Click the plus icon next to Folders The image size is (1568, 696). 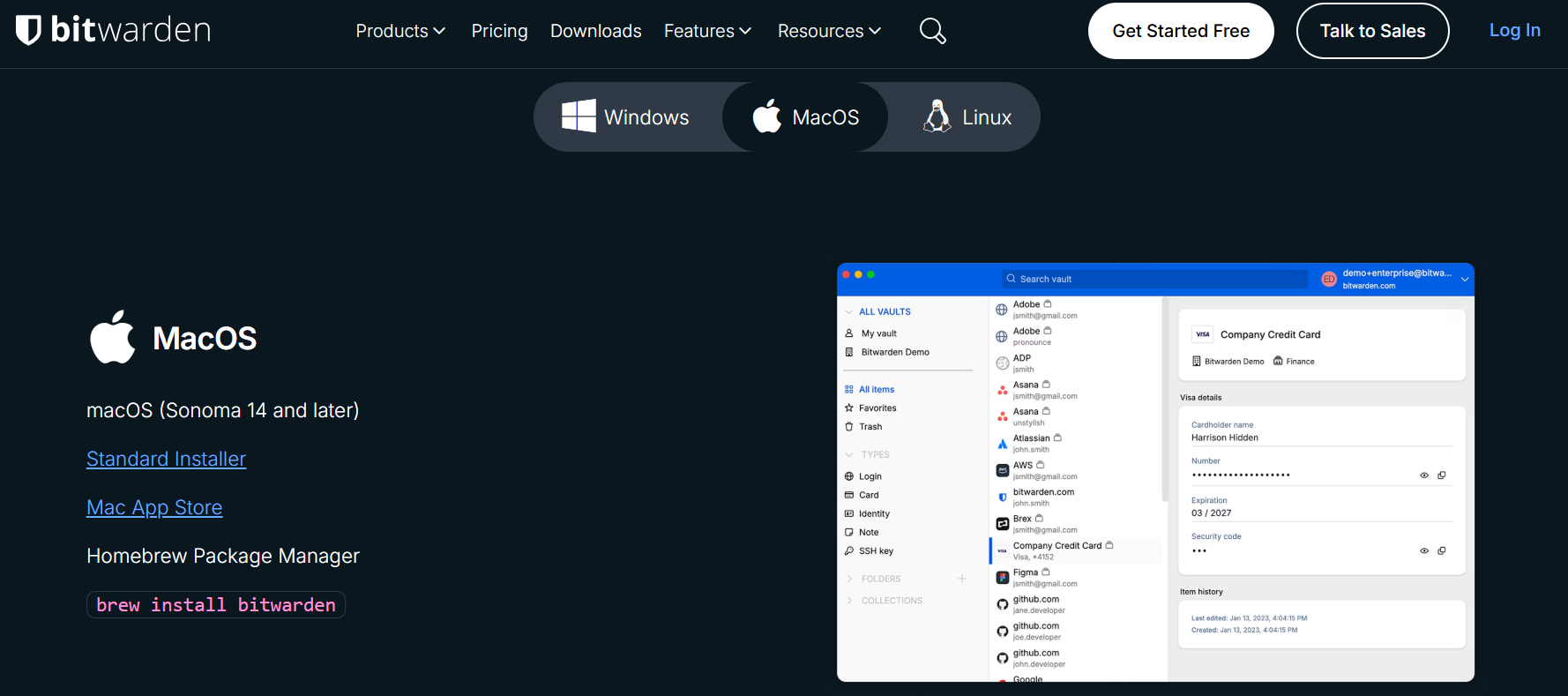point(962,579)
